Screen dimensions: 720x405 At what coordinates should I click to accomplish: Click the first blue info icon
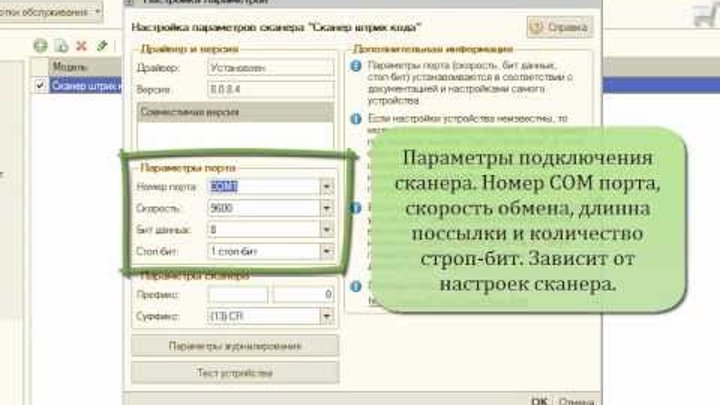[356, 66]
